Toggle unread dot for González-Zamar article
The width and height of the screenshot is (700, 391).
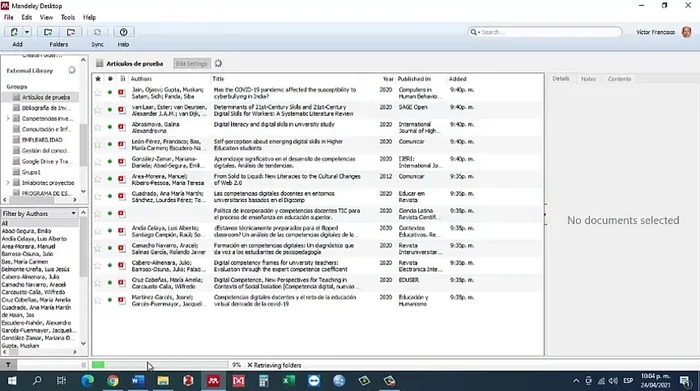point(110,162)
